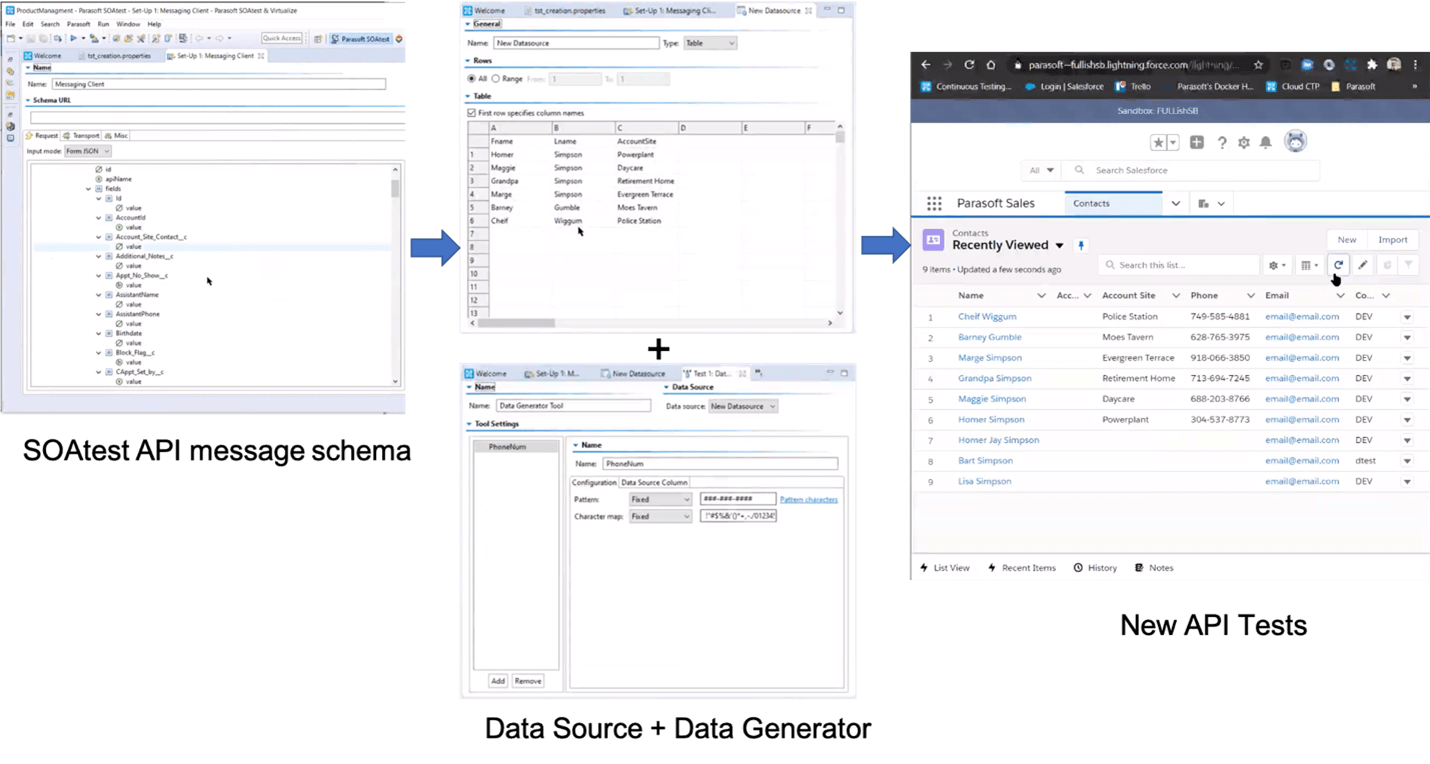Open the Character map Fixed dropdown
The image size is (1430, 764).
pyautogui.click(x=660, y=516)
